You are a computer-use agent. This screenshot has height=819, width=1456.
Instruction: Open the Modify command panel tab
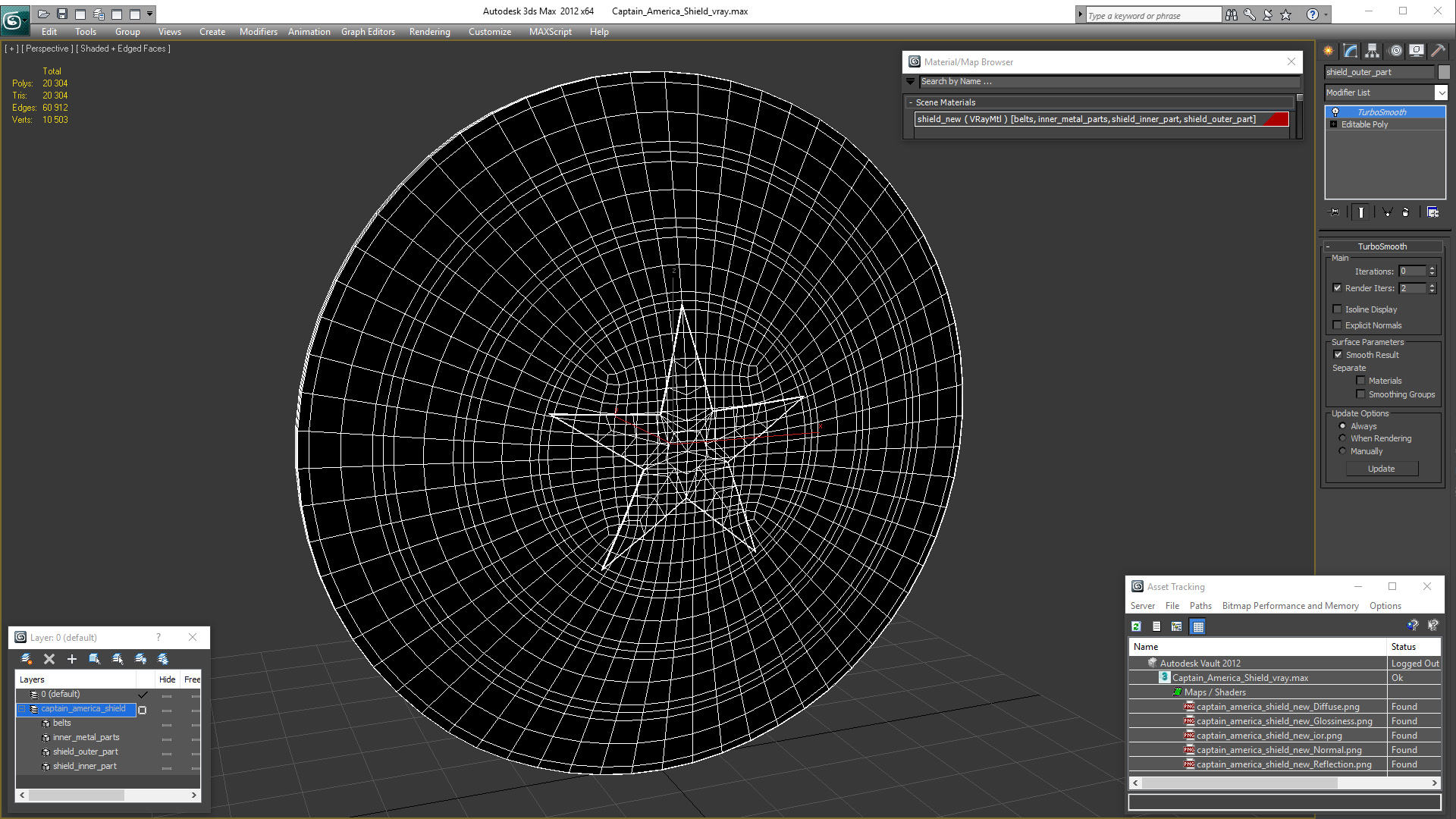click(x=1351, y=51)
